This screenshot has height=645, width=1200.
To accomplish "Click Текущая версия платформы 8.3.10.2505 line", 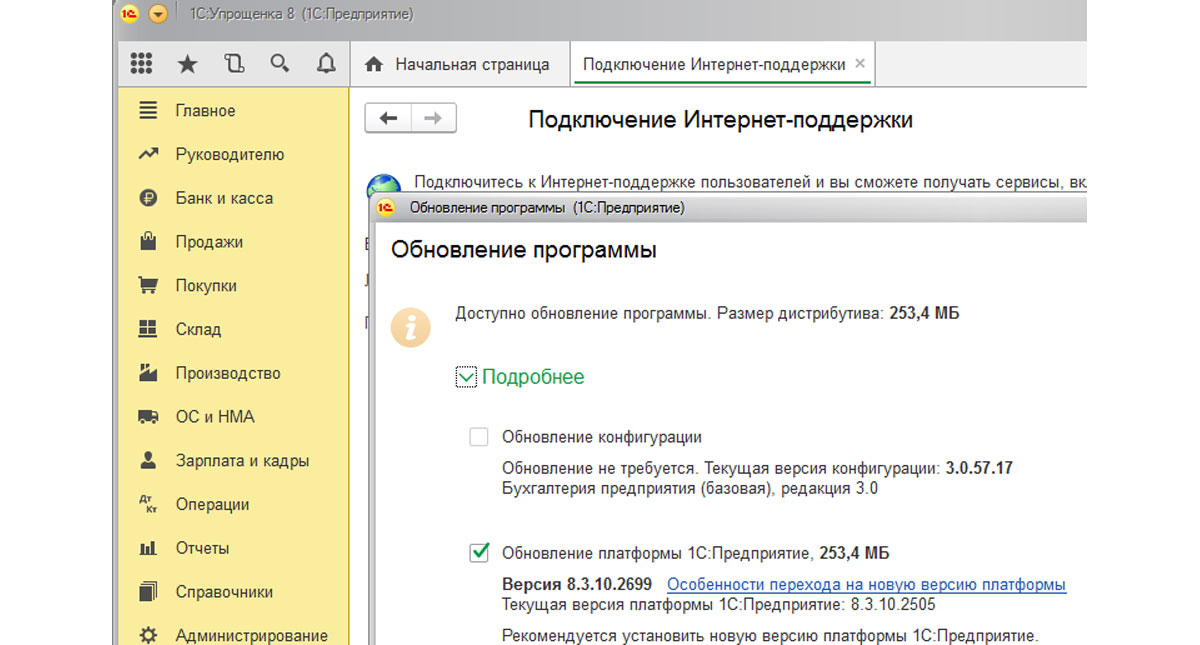I will [719, 604].
